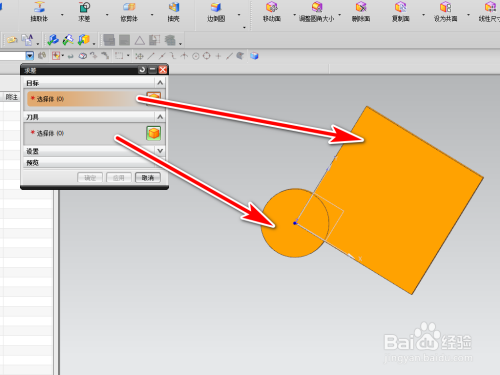Image resolution: width=500 pixels, height=375 pixels.
Task: Activate the 抽壳 (Shell) tool
Action: click(173, 12)
